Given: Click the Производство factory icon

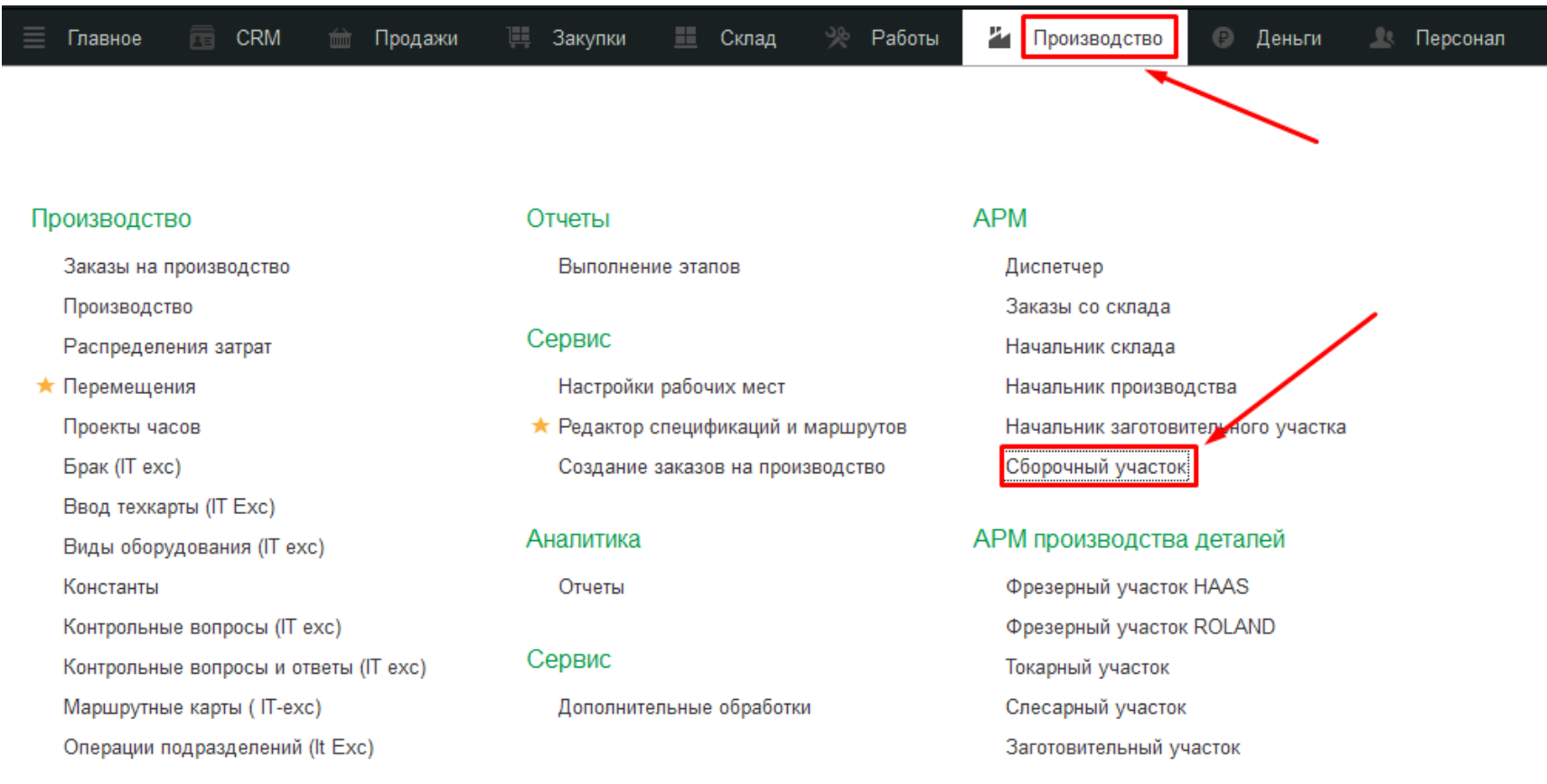Looking at the screenshot, I should [999, 38].
